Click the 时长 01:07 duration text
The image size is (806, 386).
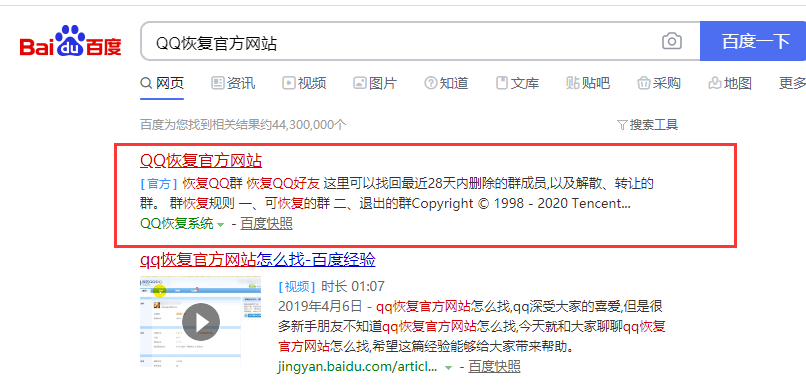tap(353, 286)
